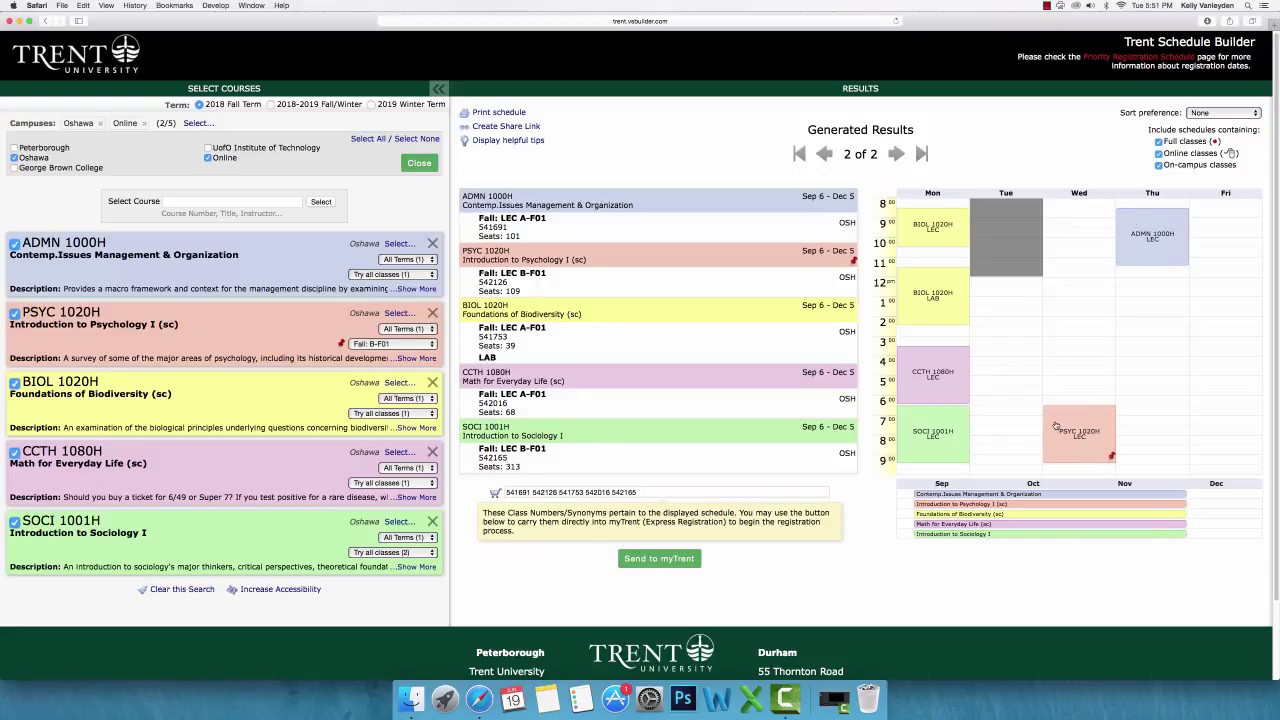Launch Microsoft Excel from the Dock
Screen dimensions: 1280x720
click(x=751, y=698)
